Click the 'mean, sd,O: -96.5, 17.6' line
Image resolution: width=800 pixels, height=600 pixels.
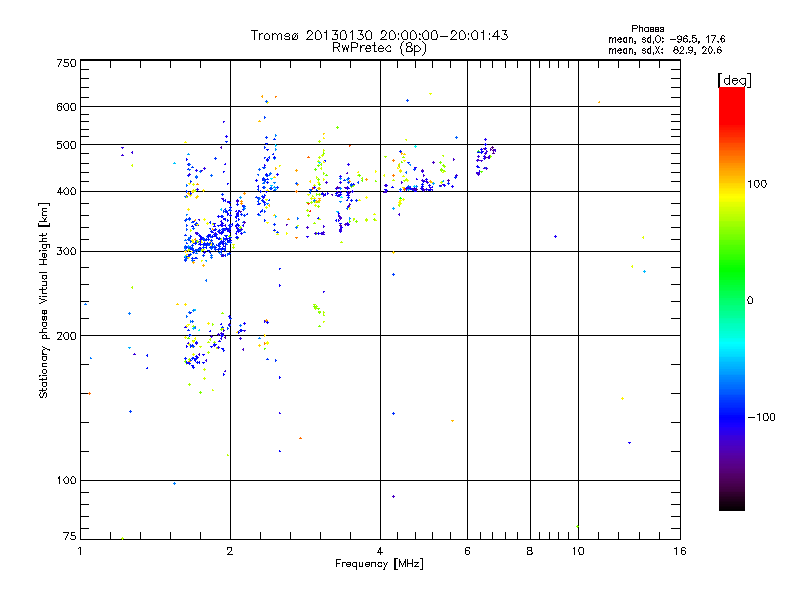coord(666,39)
